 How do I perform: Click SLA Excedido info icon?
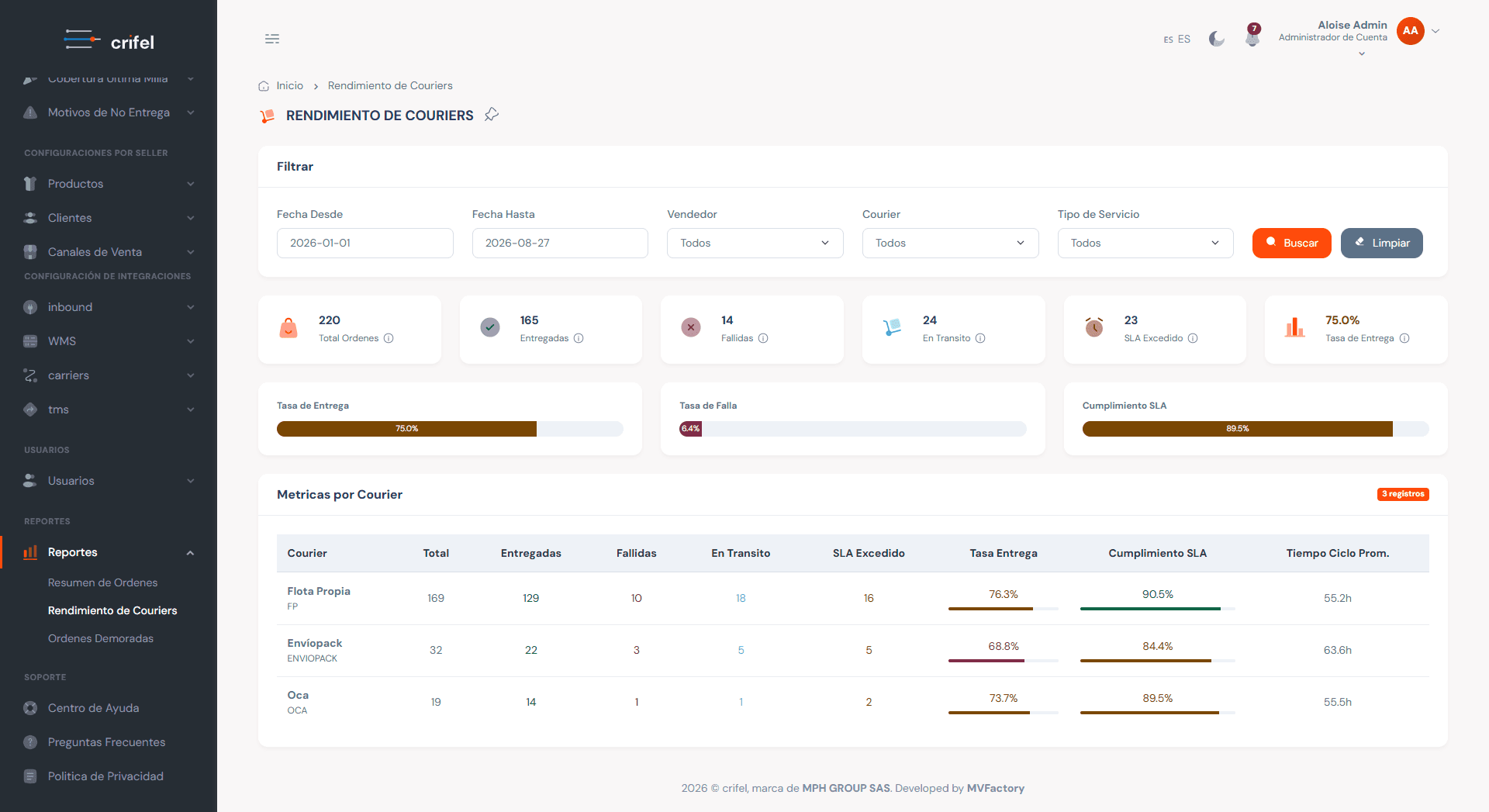(1193, 338)
